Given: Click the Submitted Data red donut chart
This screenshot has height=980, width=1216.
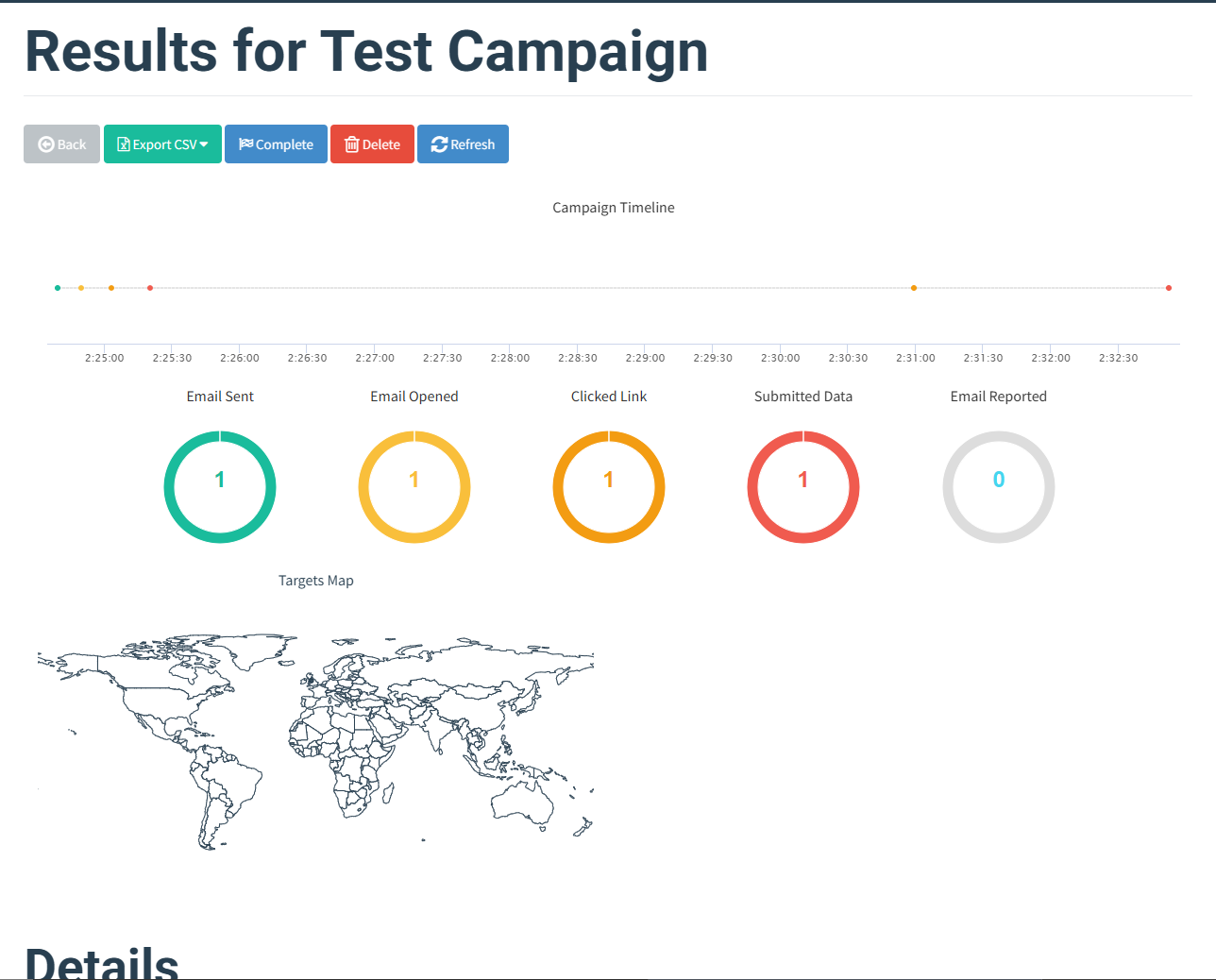Looking at the screenshot, I should click(x=803, y=487).
